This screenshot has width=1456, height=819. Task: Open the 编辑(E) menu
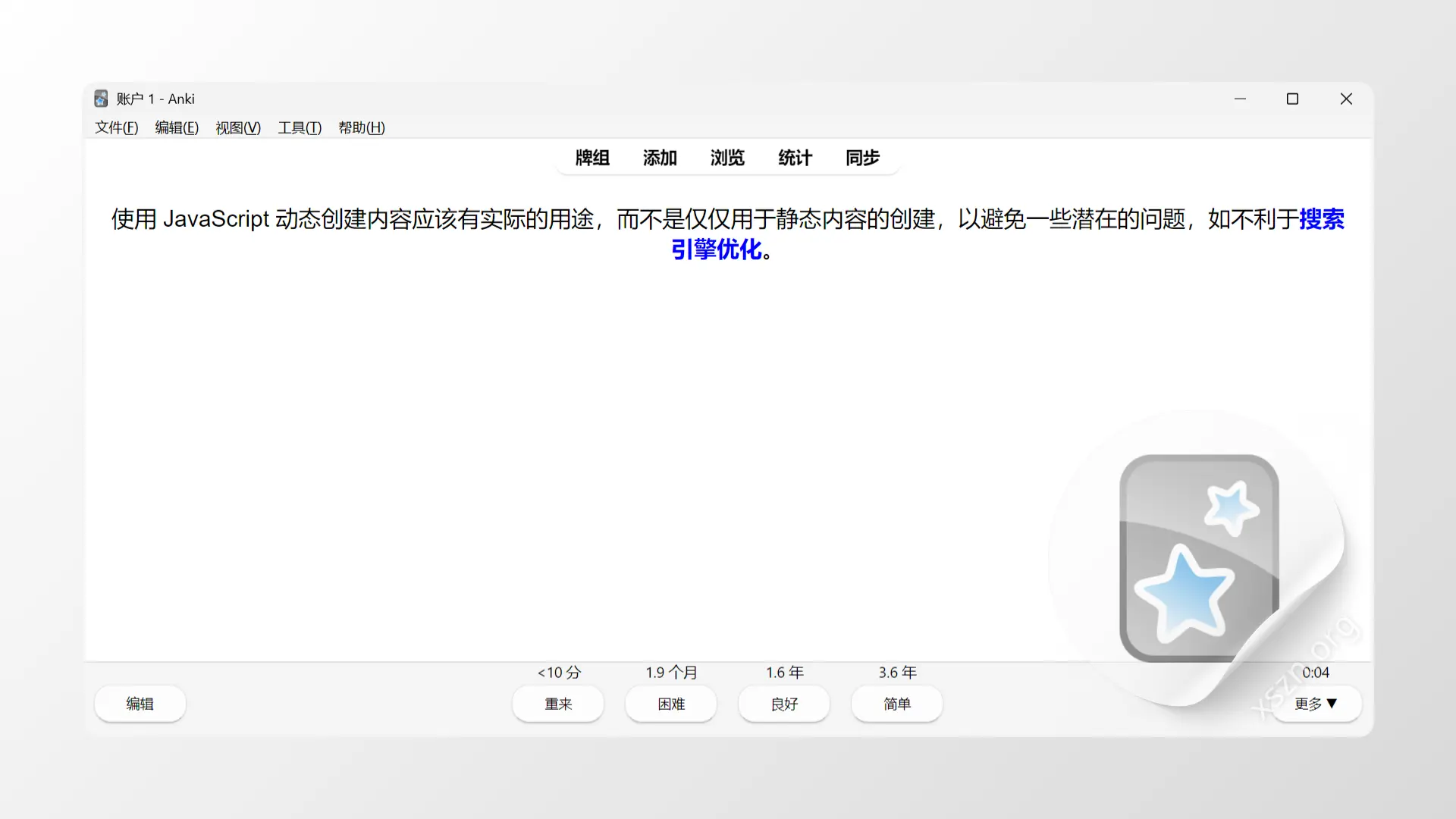[x=177, y=127]
